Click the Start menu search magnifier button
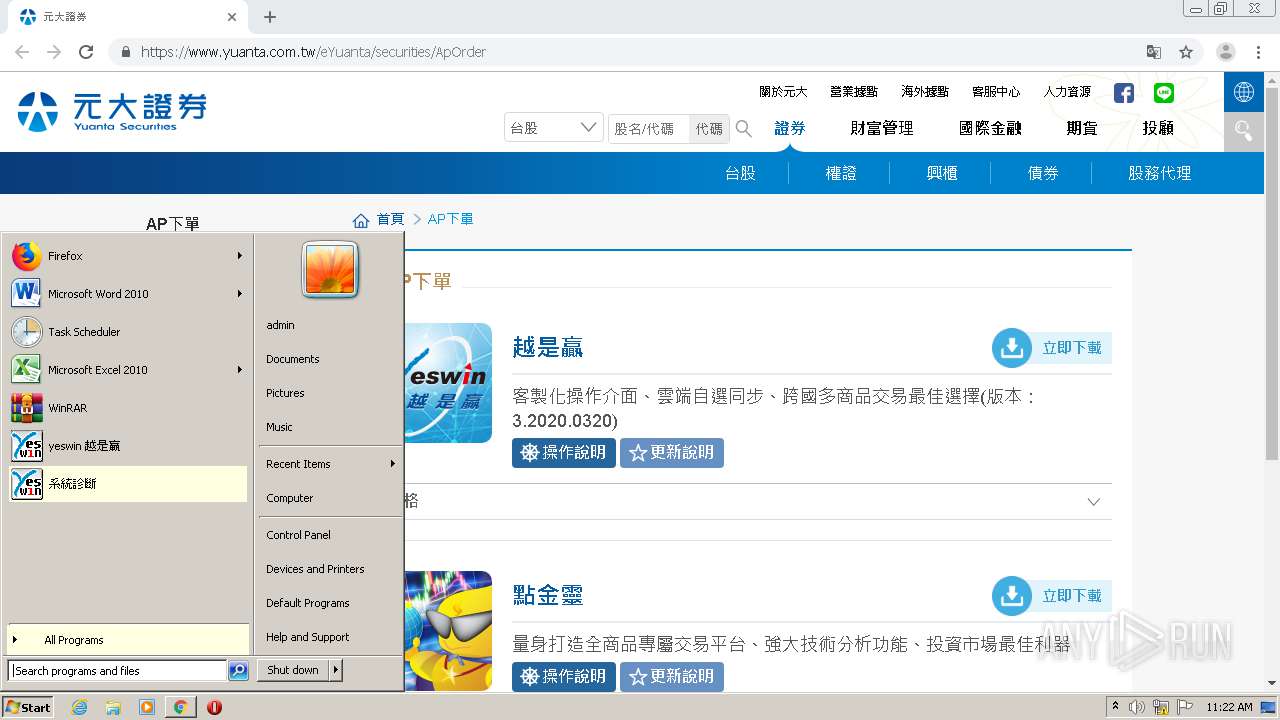The width and height of the screenshot is (1280, 720). tap(238, 671)
